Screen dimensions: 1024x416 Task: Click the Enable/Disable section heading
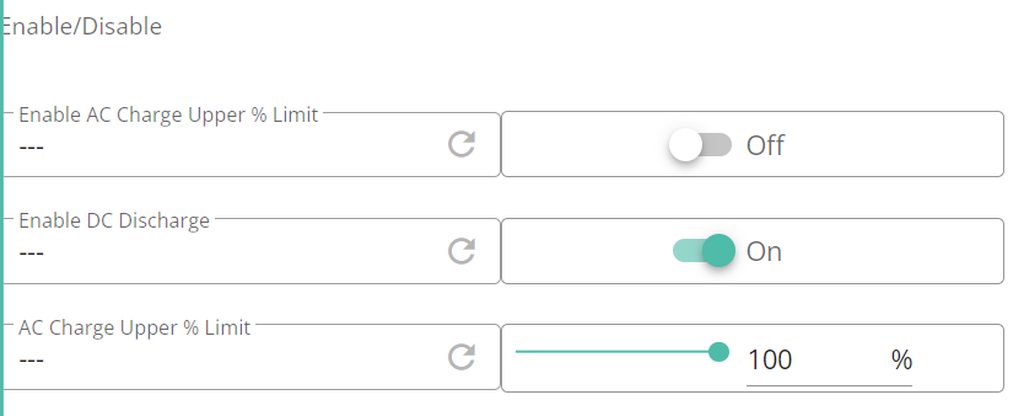(82, 27)
